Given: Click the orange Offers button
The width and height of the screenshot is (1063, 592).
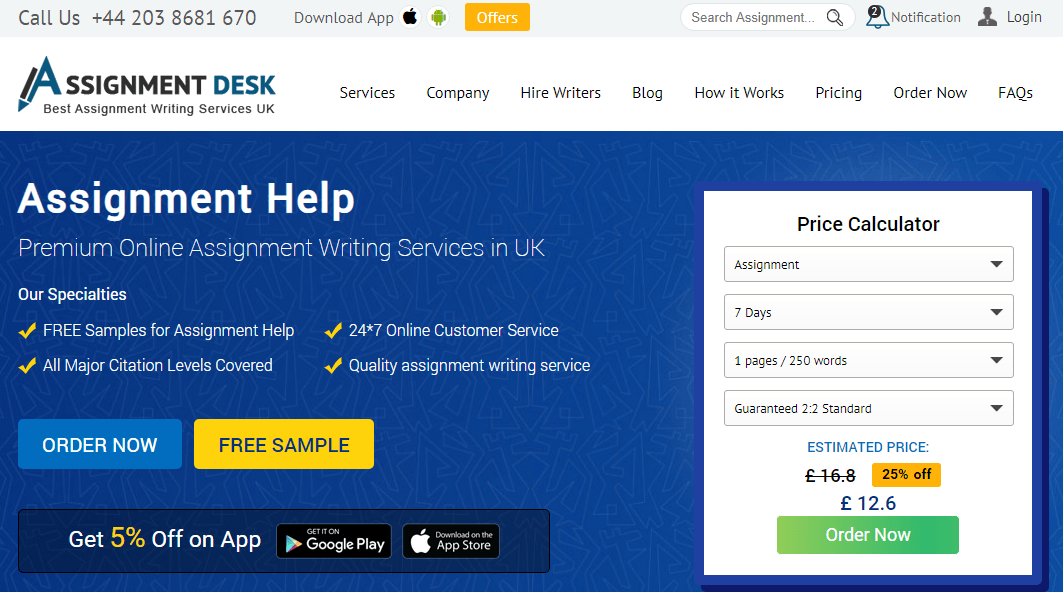Looking at the screenshot, I should point(497,18).
